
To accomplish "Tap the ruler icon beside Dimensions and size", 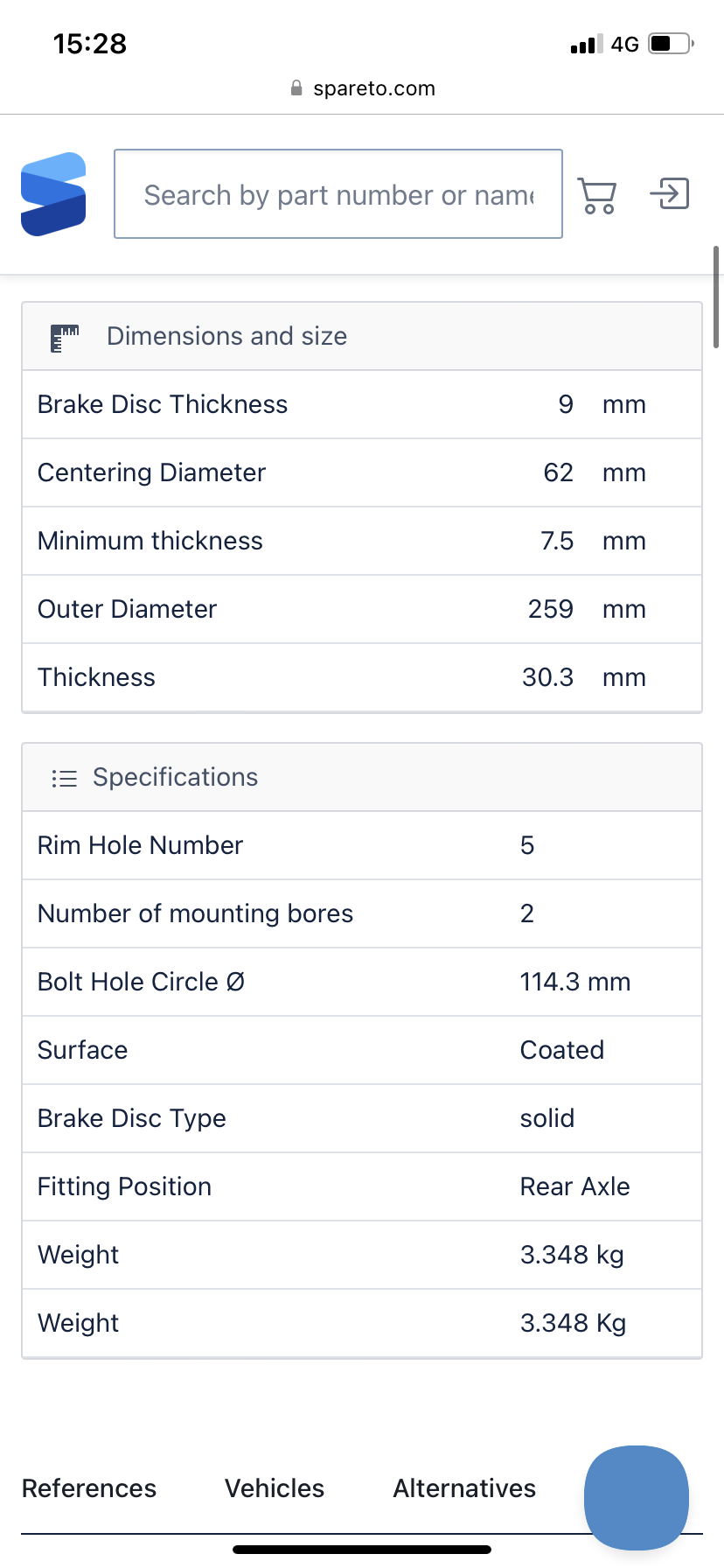I will (65, 337).
